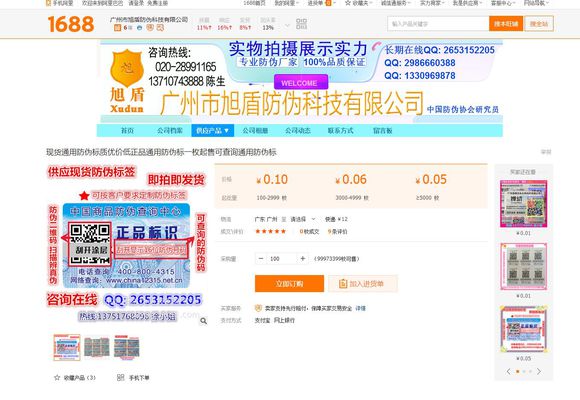Switch to the company news tab

[x=298, y=131]
